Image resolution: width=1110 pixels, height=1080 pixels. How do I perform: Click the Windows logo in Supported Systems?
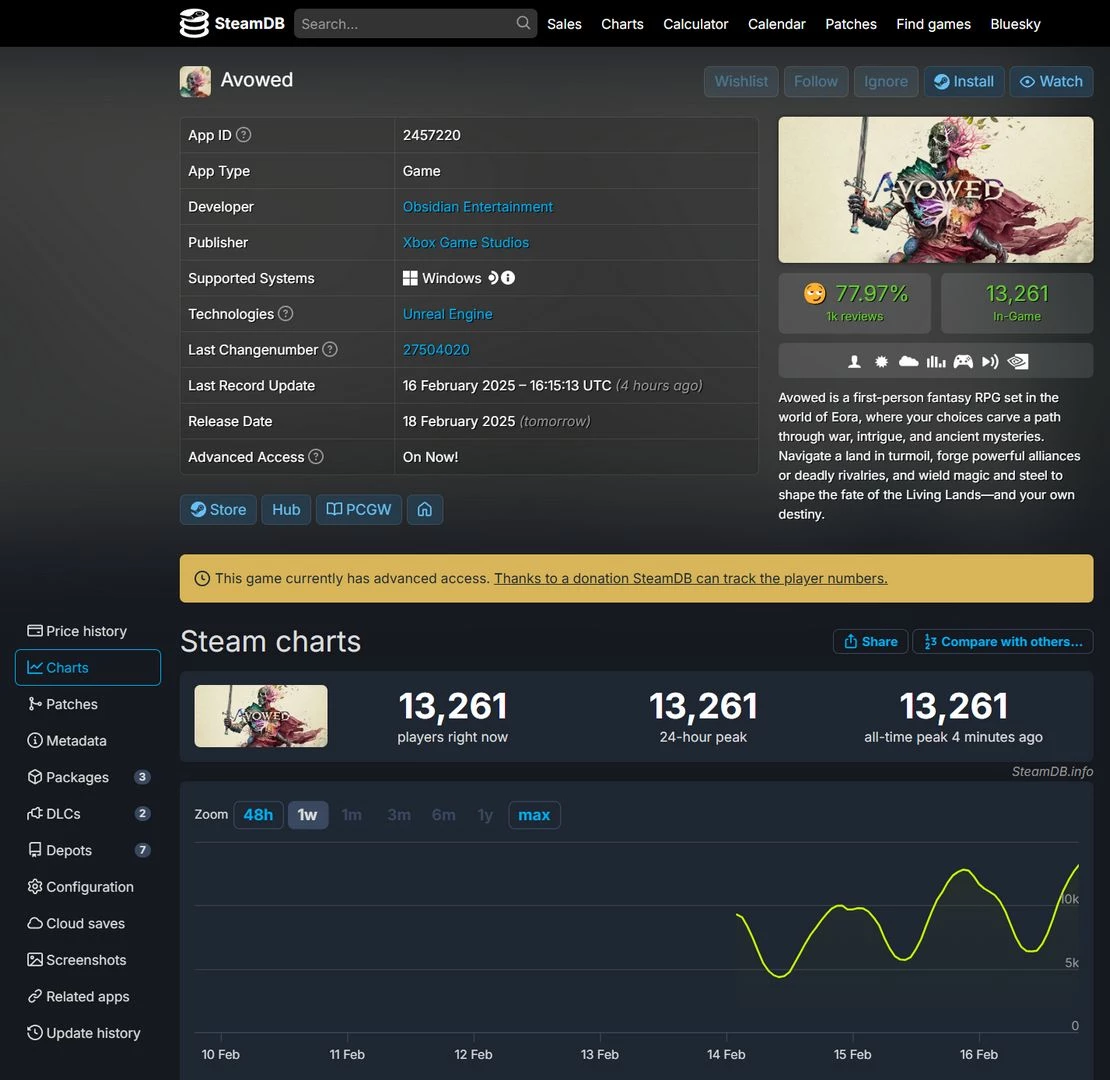pos(410,278)
